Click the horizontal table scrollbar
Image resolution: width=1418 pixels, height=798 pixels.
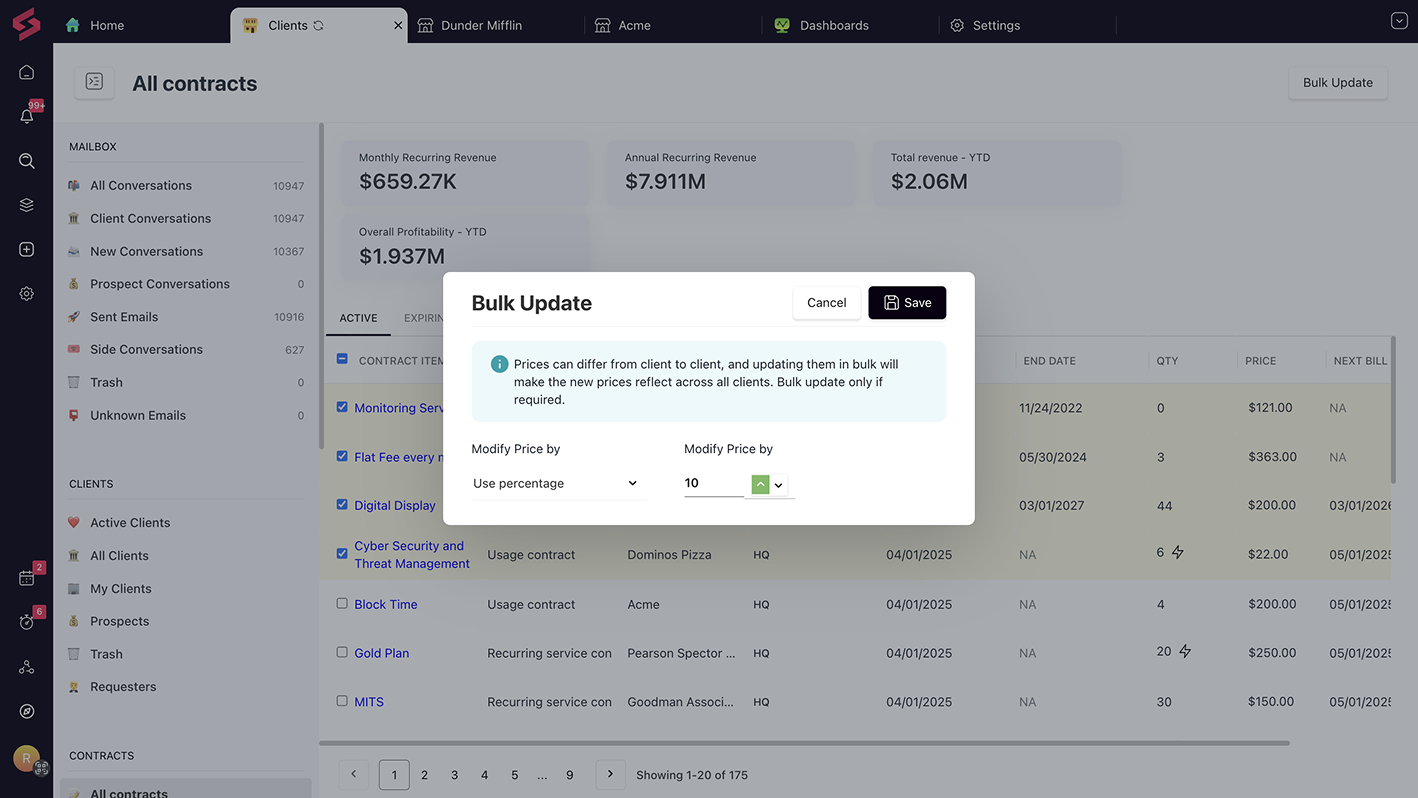pos(804,743)
